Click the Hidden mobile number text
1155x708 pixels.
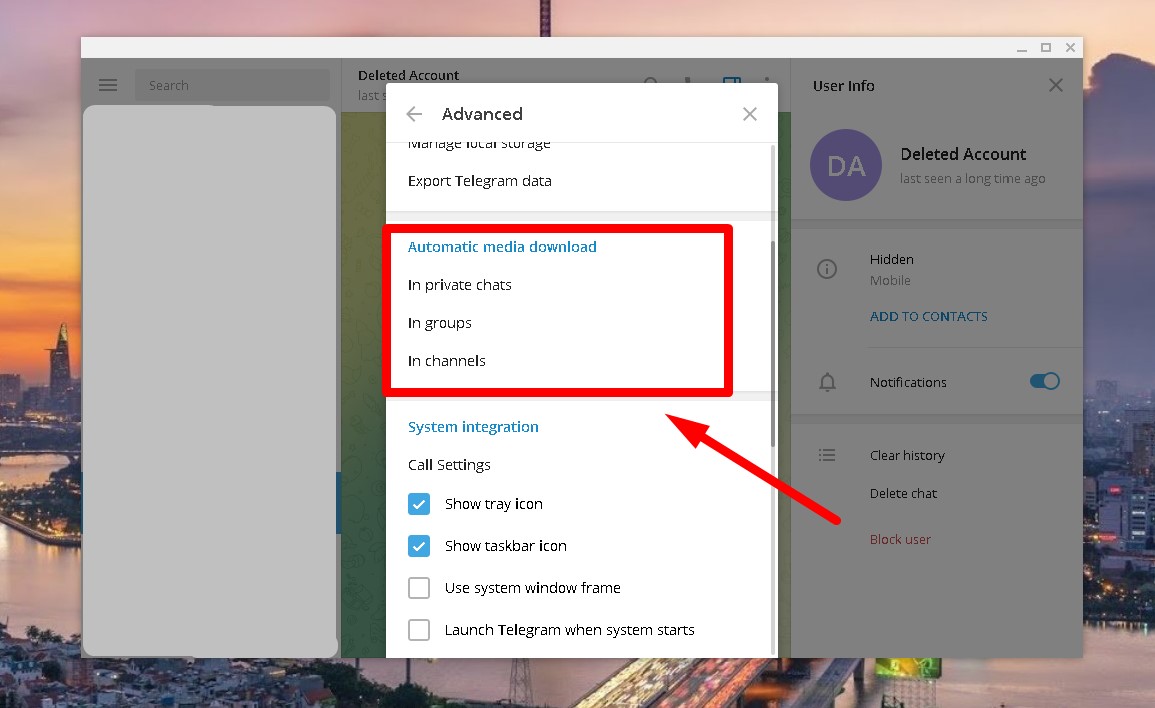coord(891,259)
